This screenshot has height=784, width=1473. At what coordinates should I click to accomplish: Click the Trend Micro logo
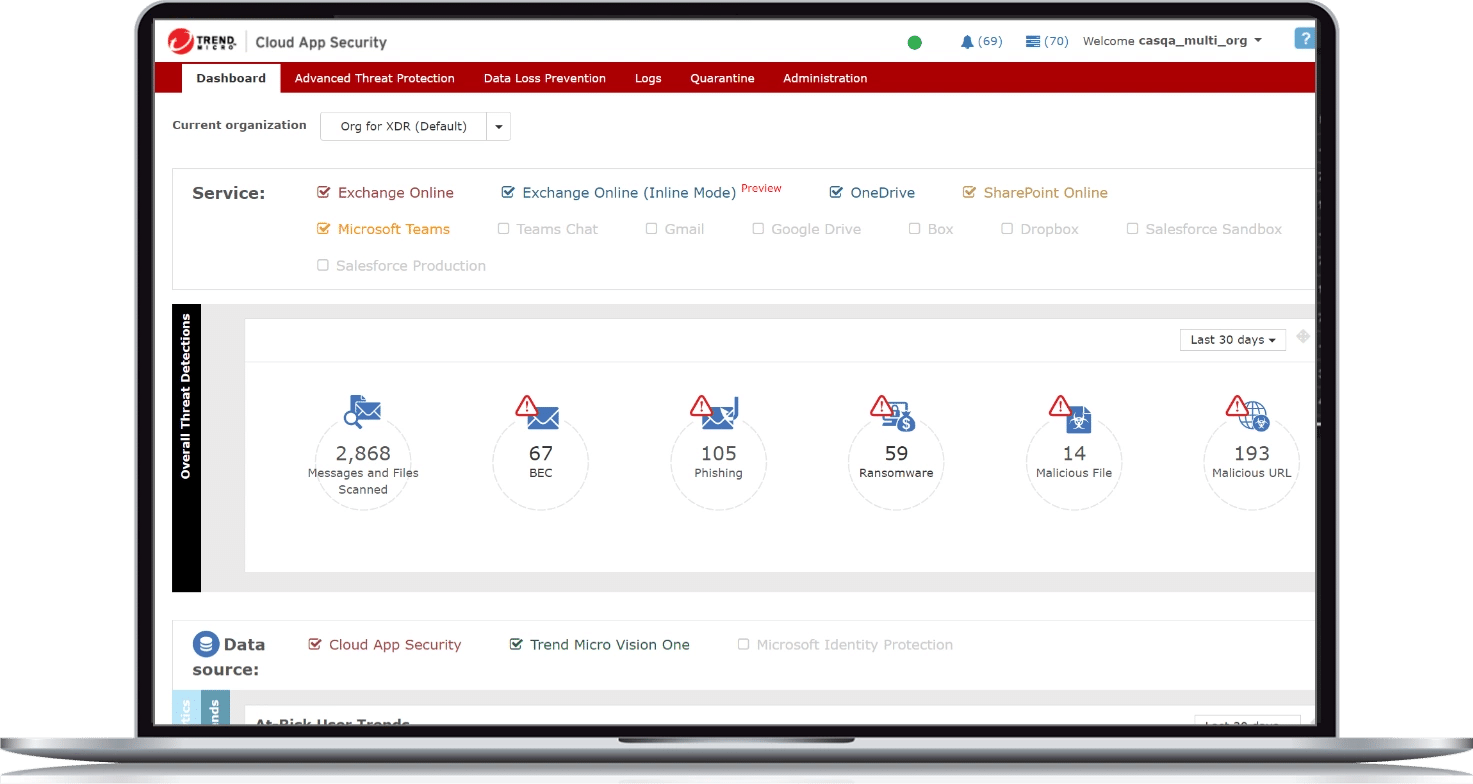point(202,42)
